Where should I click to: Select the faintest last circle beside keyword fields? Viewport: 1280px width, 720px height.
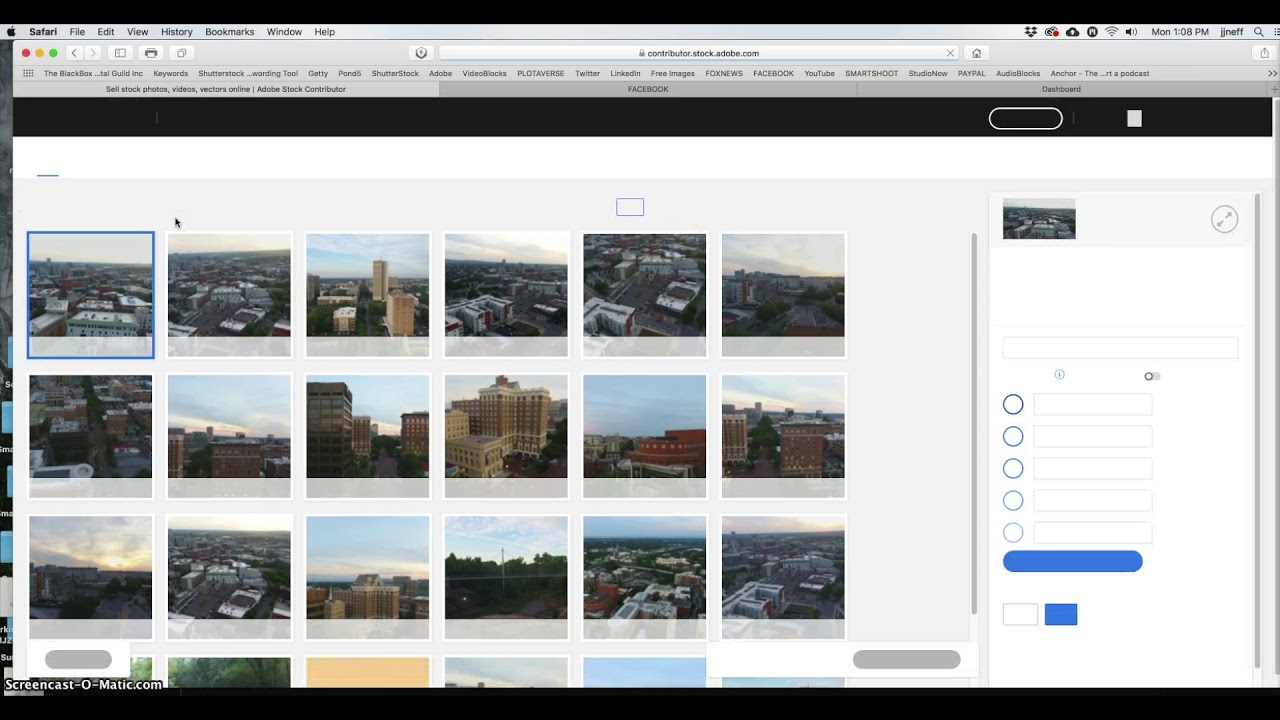(1013, 532)
